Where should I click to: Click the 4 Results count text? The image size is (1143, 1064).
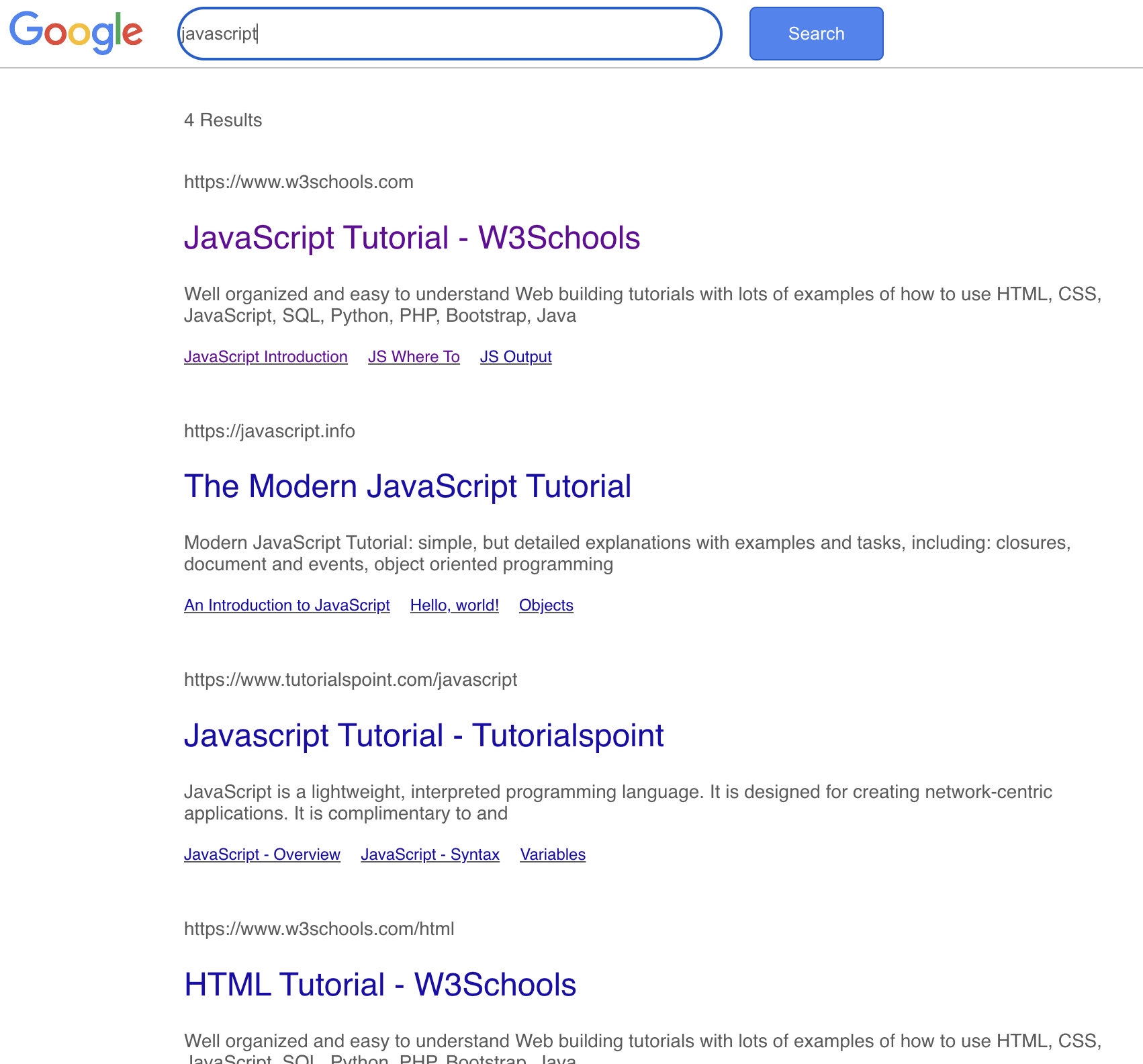click(x=223, y=120)
